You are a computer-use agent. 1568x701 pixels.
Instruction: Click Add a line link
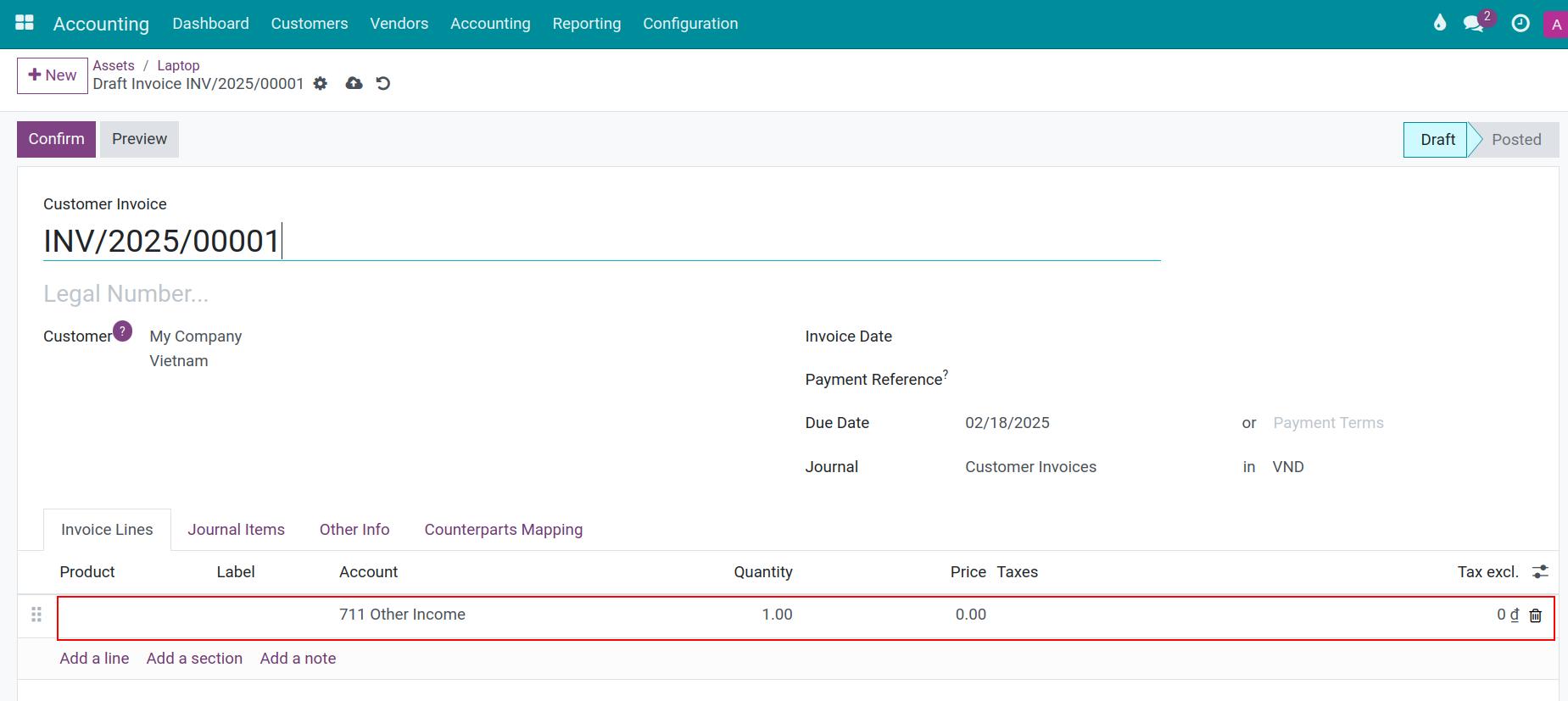(94, 659)
